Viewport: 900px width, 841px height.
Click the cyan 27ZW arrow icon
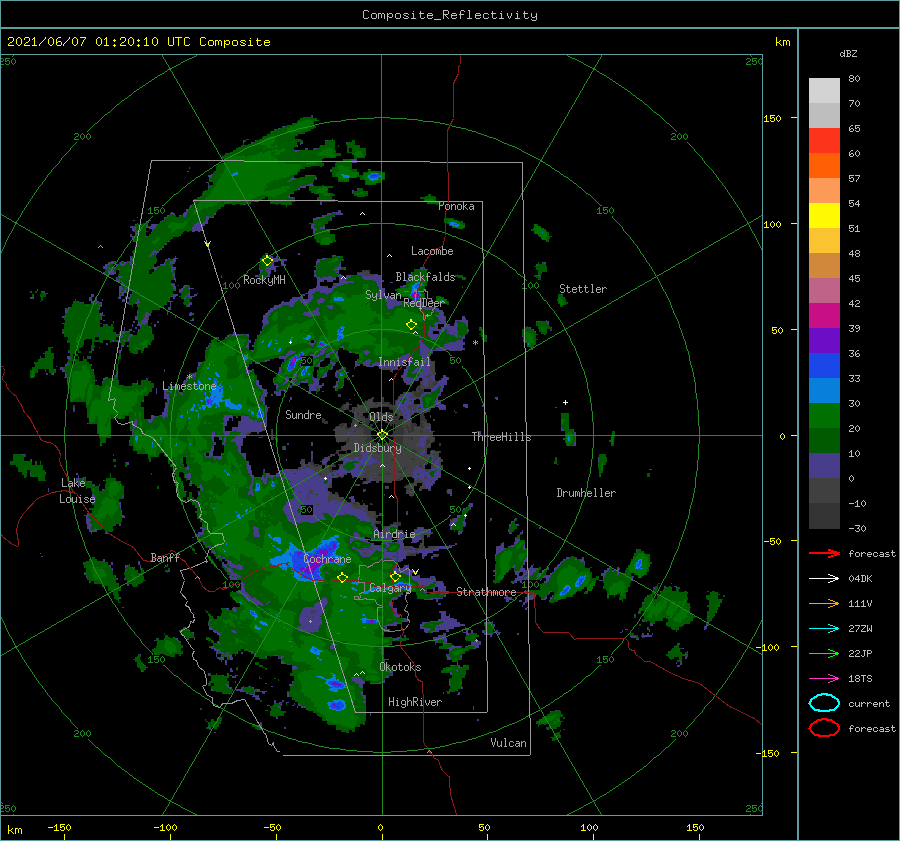tap(824, 629)
